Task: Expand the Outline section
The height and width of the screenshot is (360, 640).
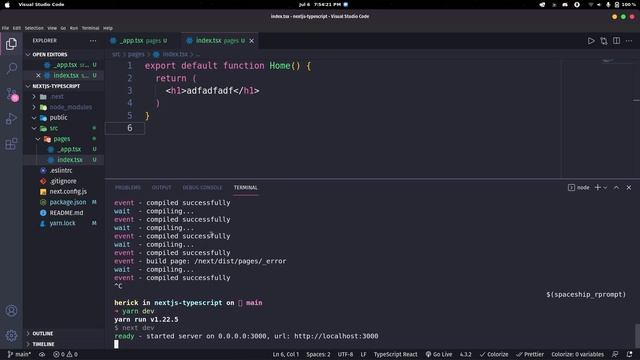Action: coord(42,333)
